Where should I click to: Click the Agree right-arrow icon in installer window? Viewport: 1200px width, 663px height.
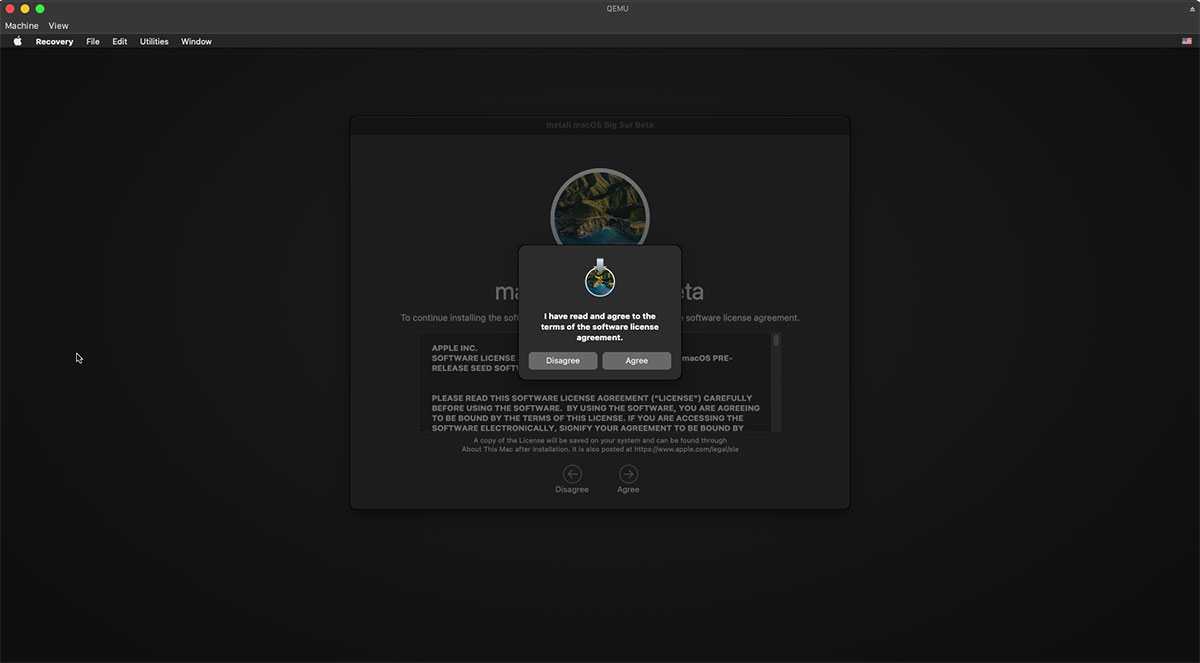628,474
